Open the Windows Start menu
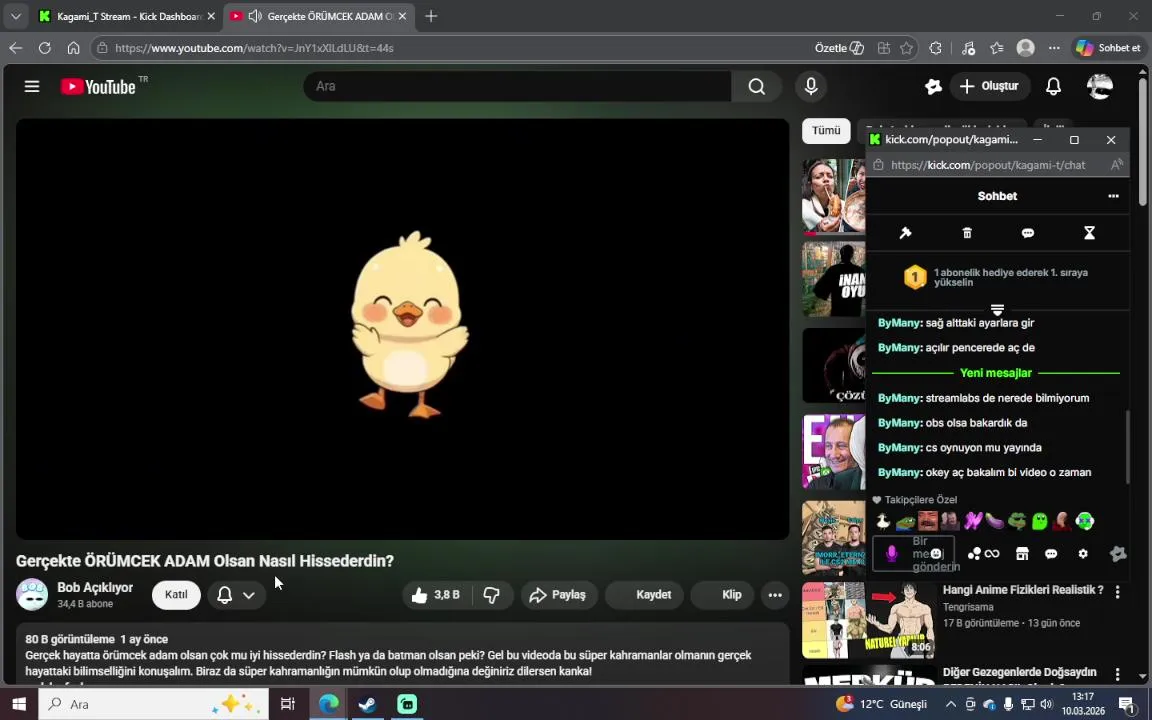This screenshot has width=1152, height=720. point(19,704)
